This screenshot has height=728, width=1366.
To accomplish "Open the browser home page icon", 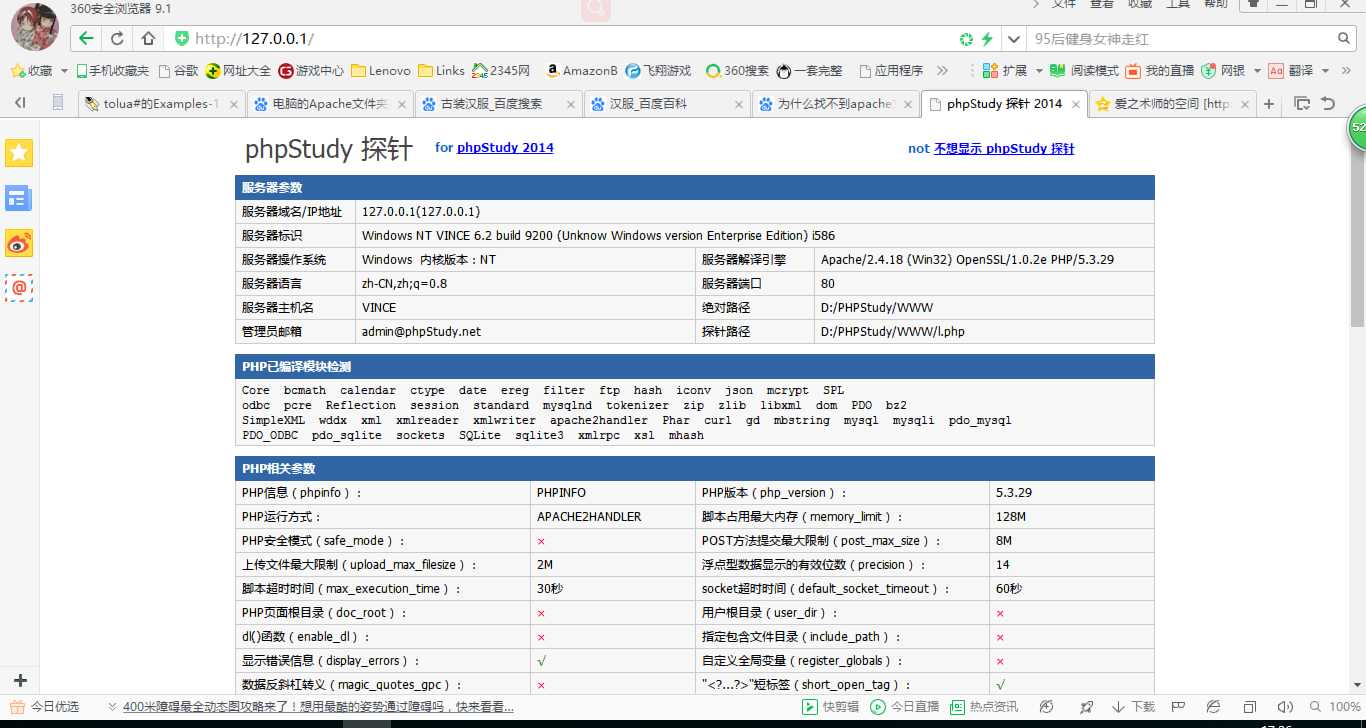I will pos(148,38).
